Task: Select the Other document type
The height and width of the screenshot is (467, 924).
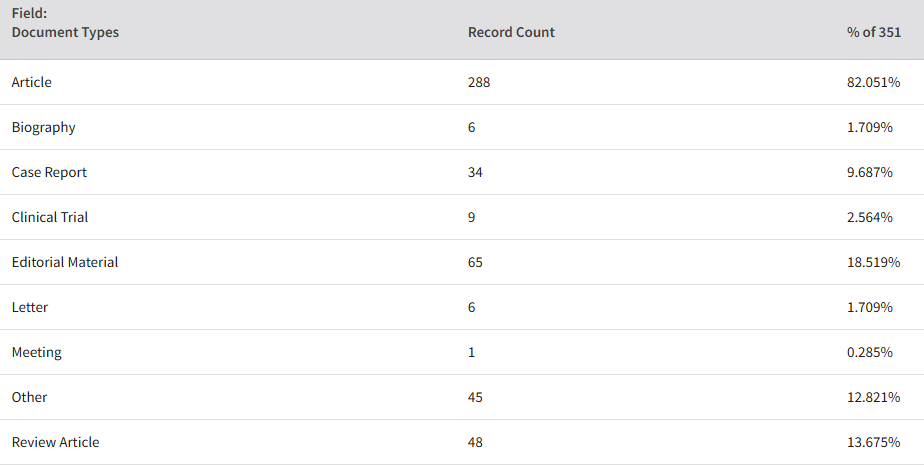Action: pyautogui.click(x=29, y=397)
